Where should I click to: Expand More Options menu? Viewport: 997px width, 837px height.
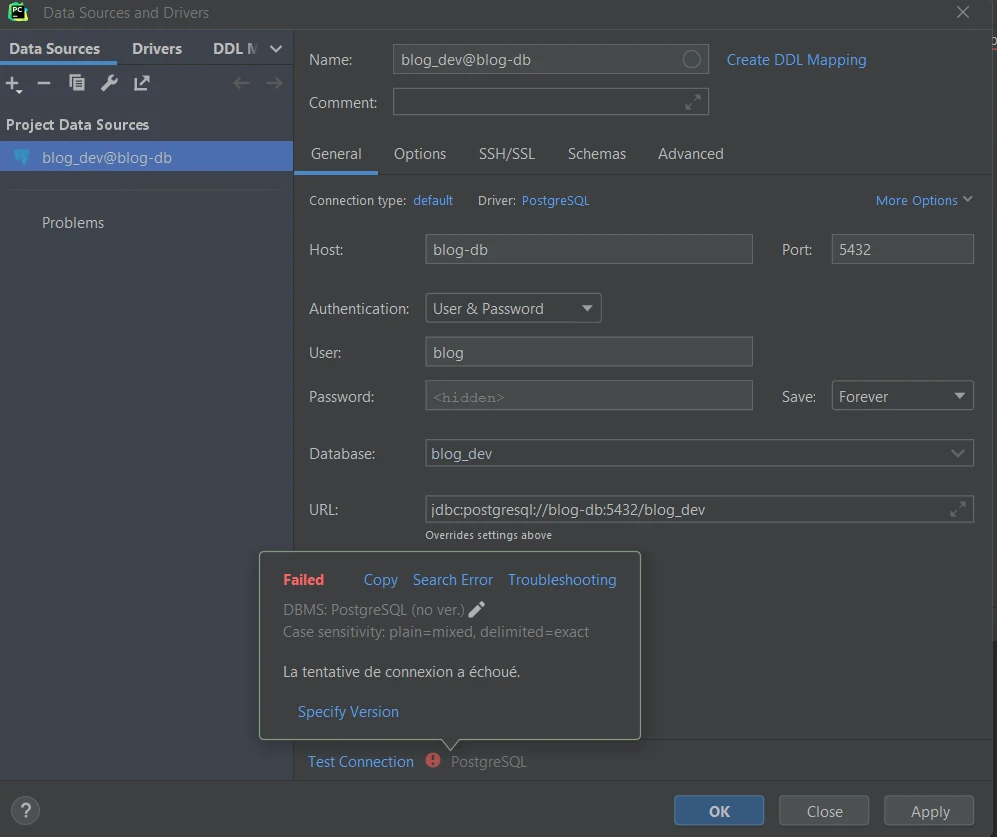[x=923, y=200]
